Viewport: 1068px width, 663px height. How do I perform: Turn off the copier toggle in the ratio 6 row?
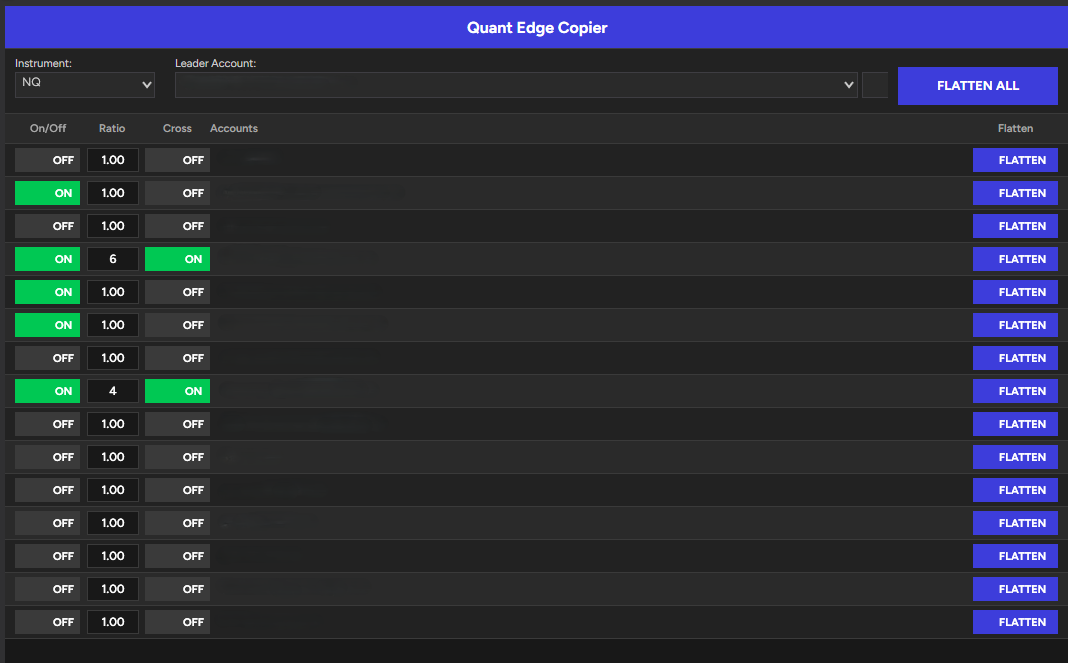pos(47,259)
